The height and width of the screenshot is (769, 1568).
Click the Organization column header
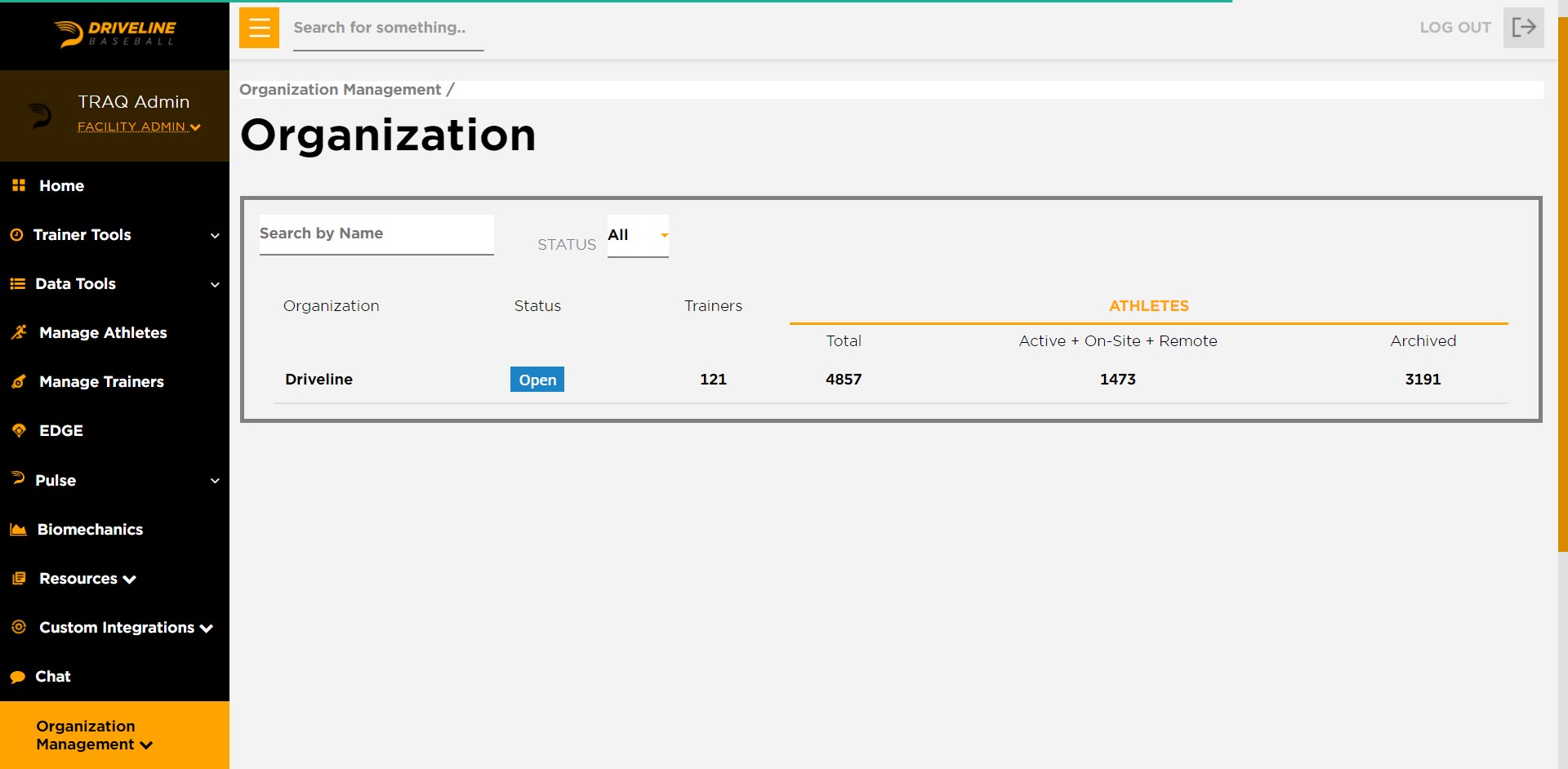click(331, 305)
